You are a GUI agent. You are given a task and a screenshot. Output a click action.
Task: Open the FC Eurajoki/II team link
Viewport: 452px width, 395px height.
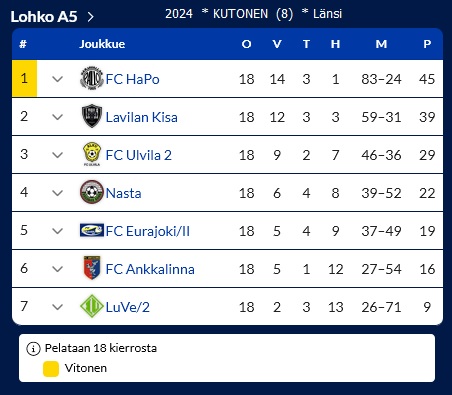click(x=147, y=231)
